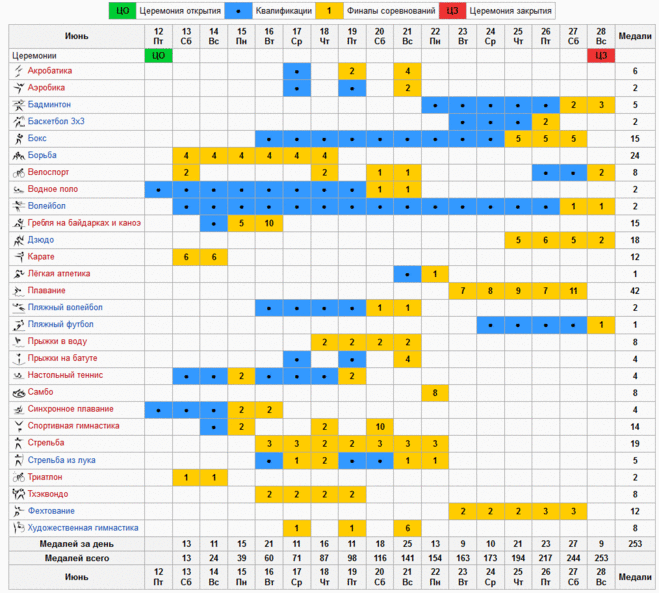Open the Волейбол link
The height and width of the screenshot is (593, 659).
tap(48, 206)
